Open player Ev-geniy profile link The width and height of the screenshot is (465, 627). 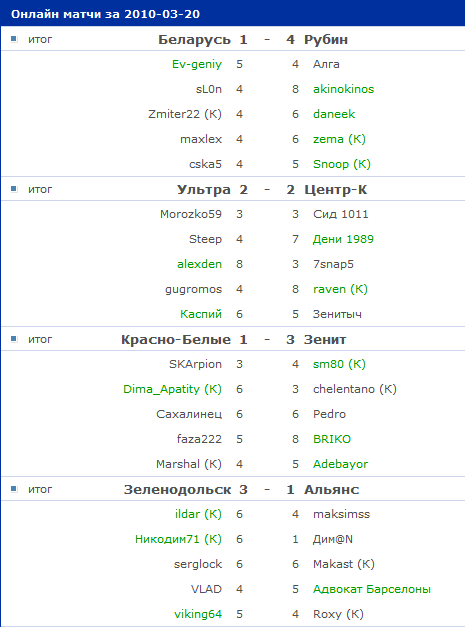(197, 64)
